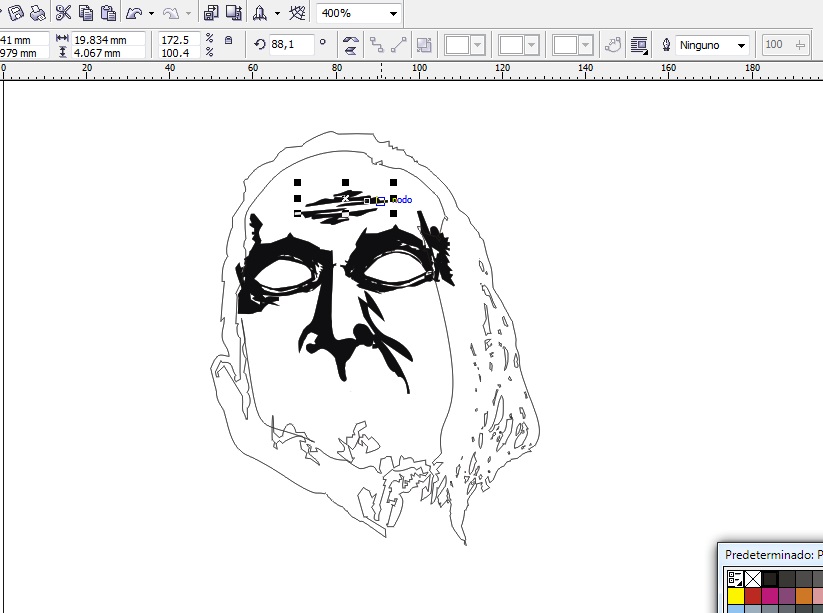Select the yellow color swatch in palette
The width and height of the screenshot is (823, 613).
tap(735, 596)
